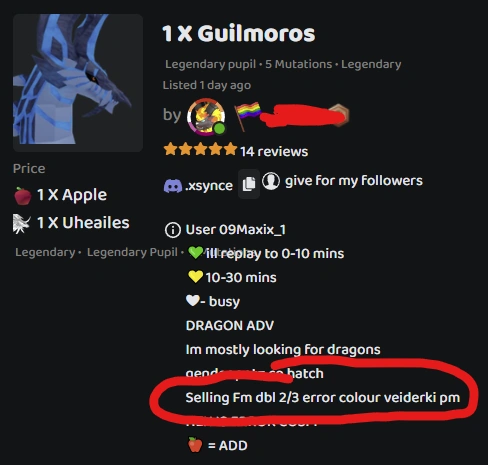The width and height of the screenshot is (488, 465).
Task: Click the person silhouette icon by give for my followers
Action: click(271, 181)
